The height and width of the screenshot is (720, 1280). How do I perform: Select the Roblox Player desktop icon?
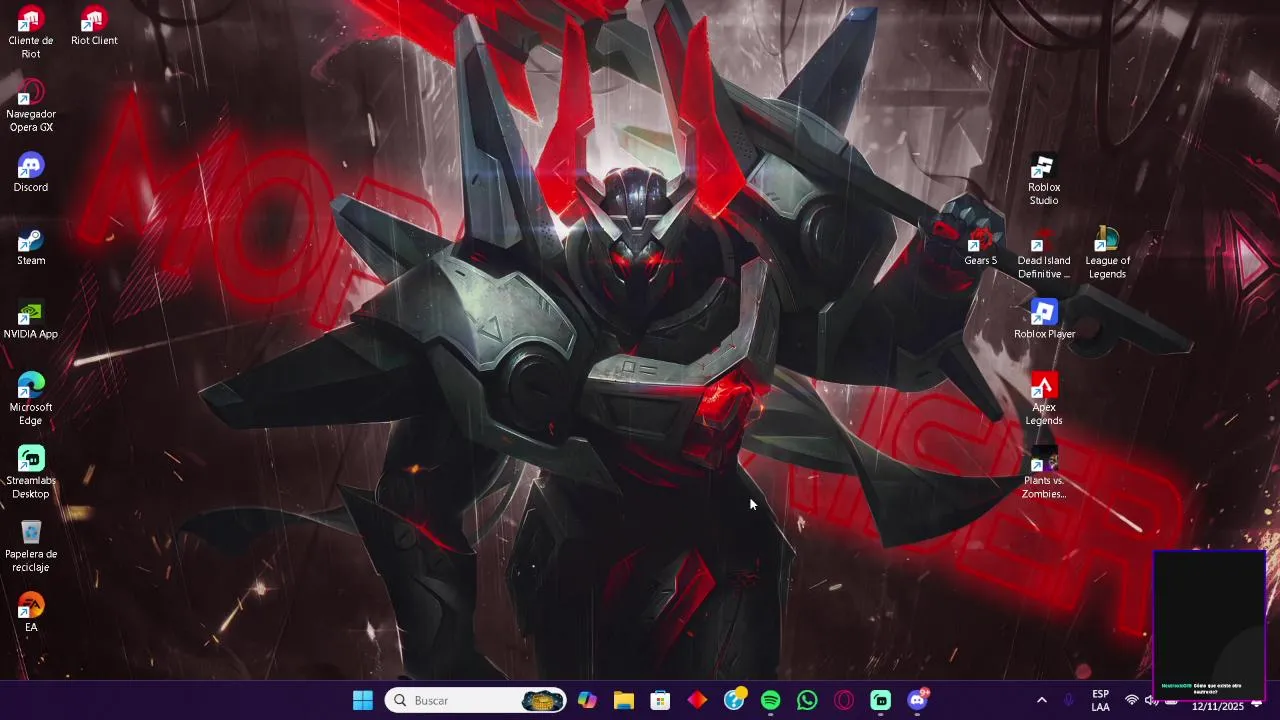coord(1044,320)
